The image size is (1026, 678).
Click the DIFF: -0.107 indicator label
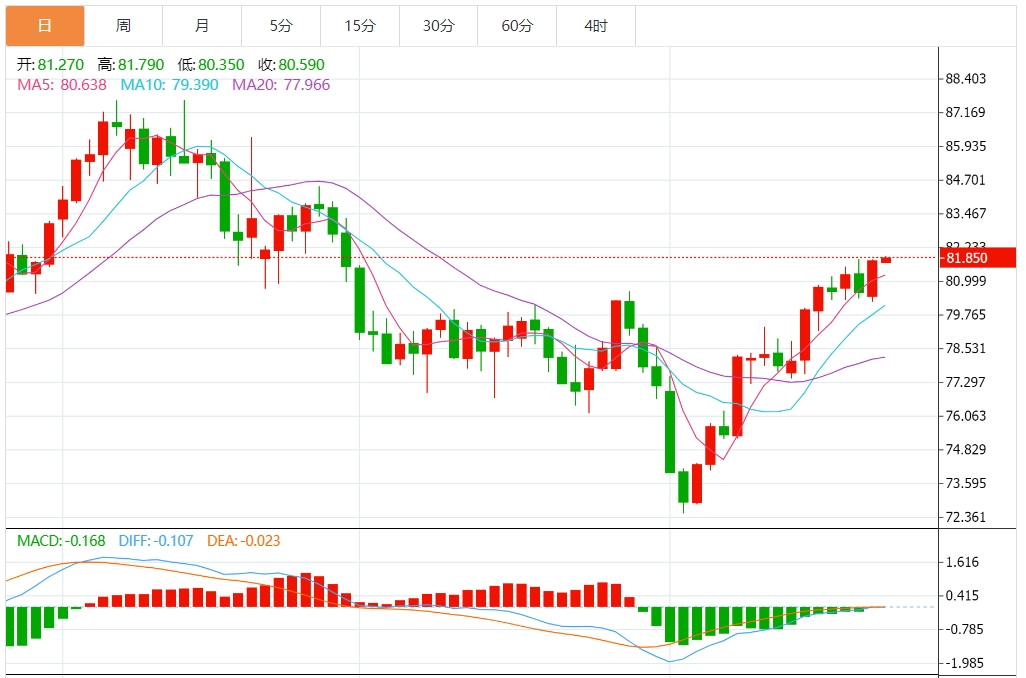[x=156, y=541]
